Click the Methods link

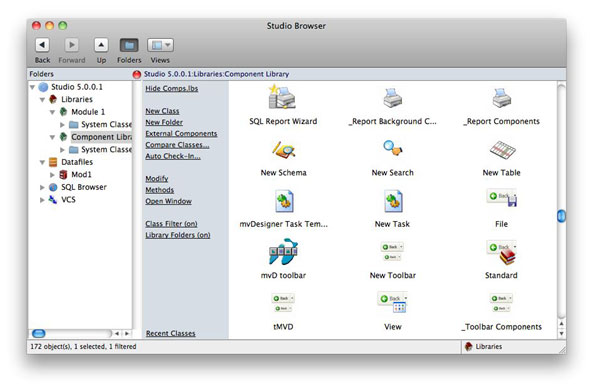click(160, 190)
